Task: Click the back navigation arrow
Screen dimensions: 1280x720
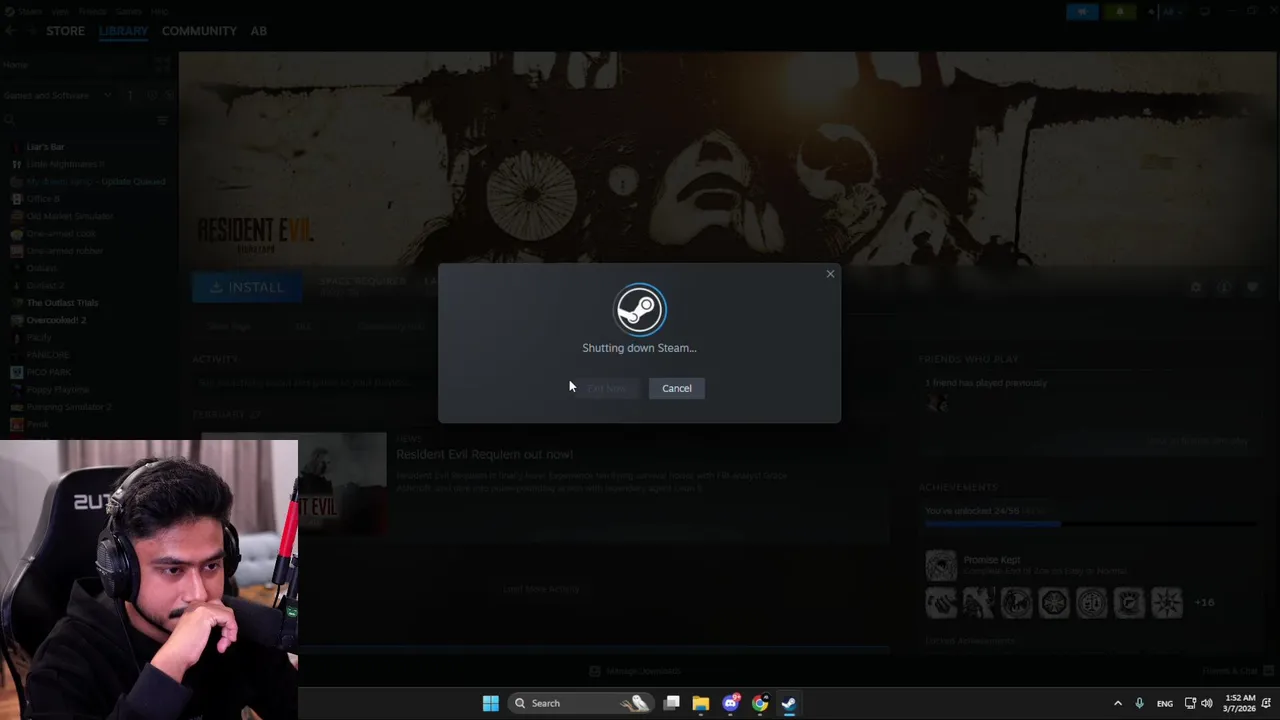Action: [9, 31]
